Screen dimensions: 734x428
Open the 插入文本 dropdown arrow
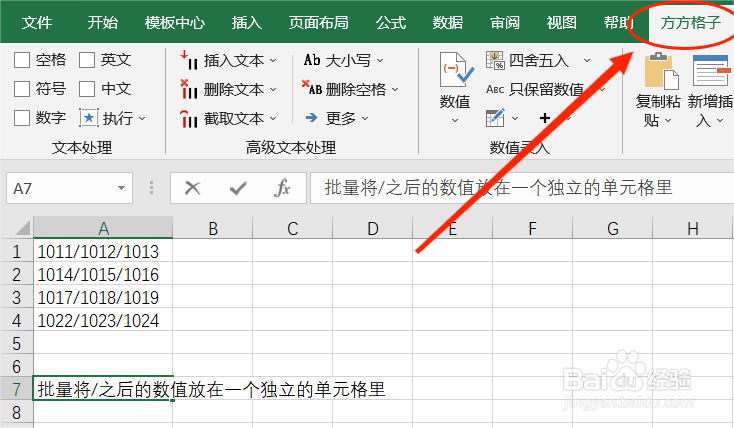click(273, 61)
